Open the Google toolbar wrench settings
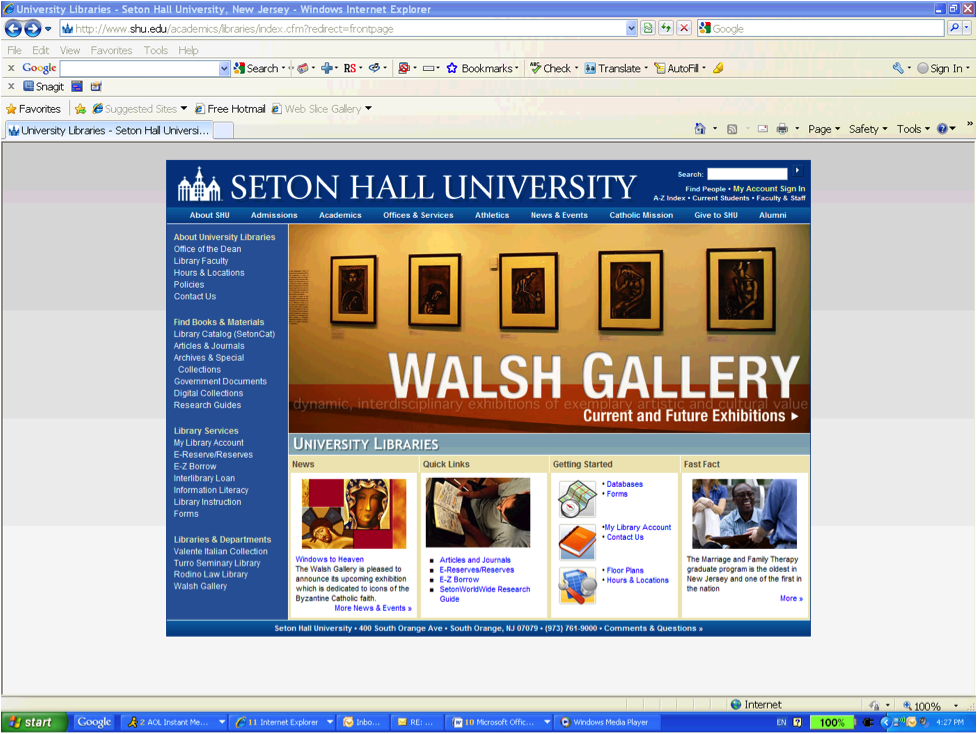 click(898, 69)
